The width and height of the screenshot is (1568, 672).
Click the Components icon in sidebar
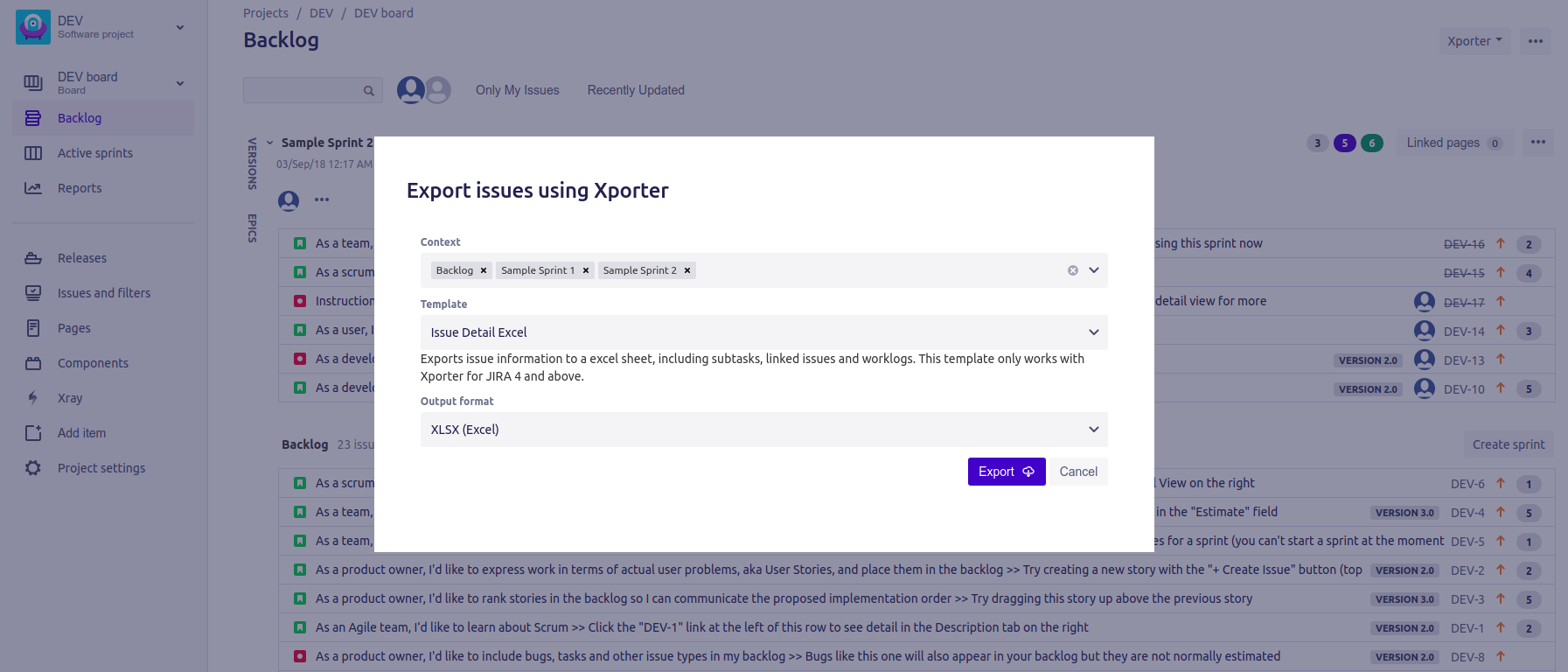(x=33, y=363)
